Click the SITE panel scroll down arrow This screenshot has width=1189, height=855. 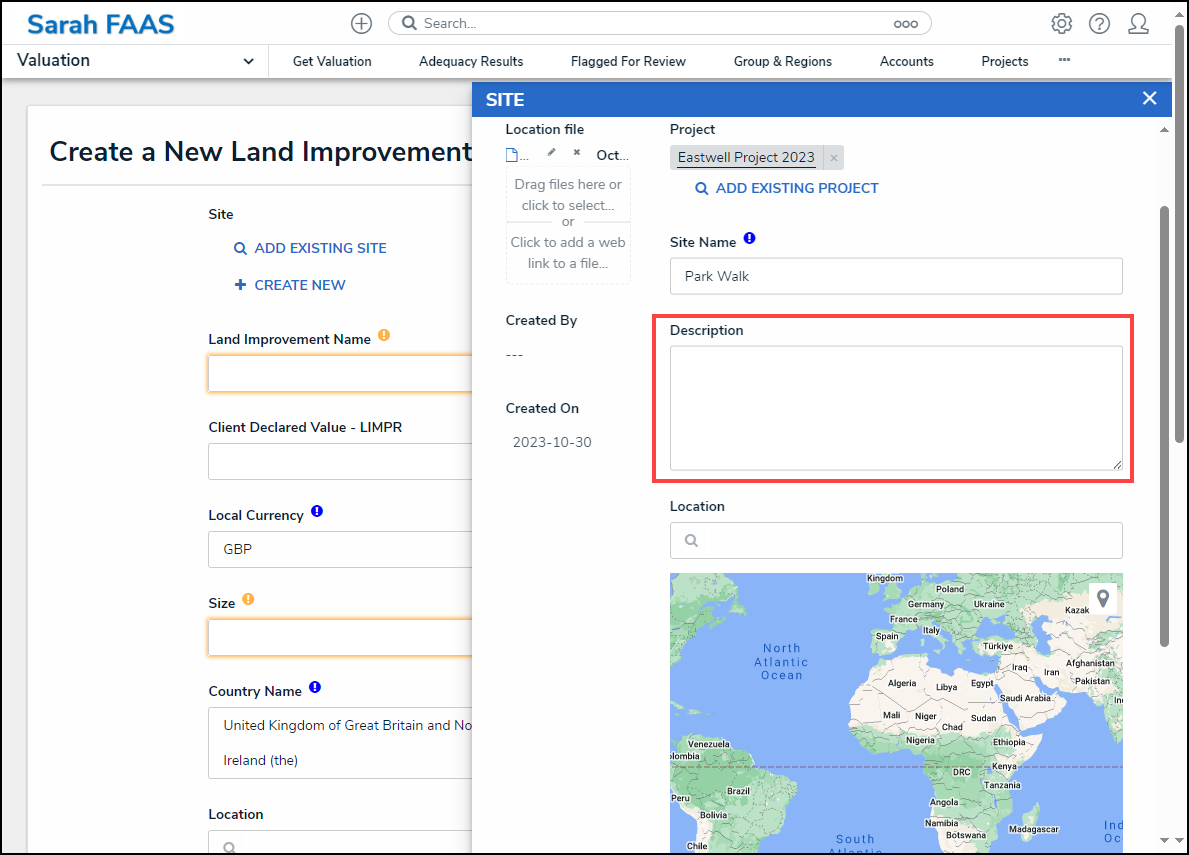1164,840
